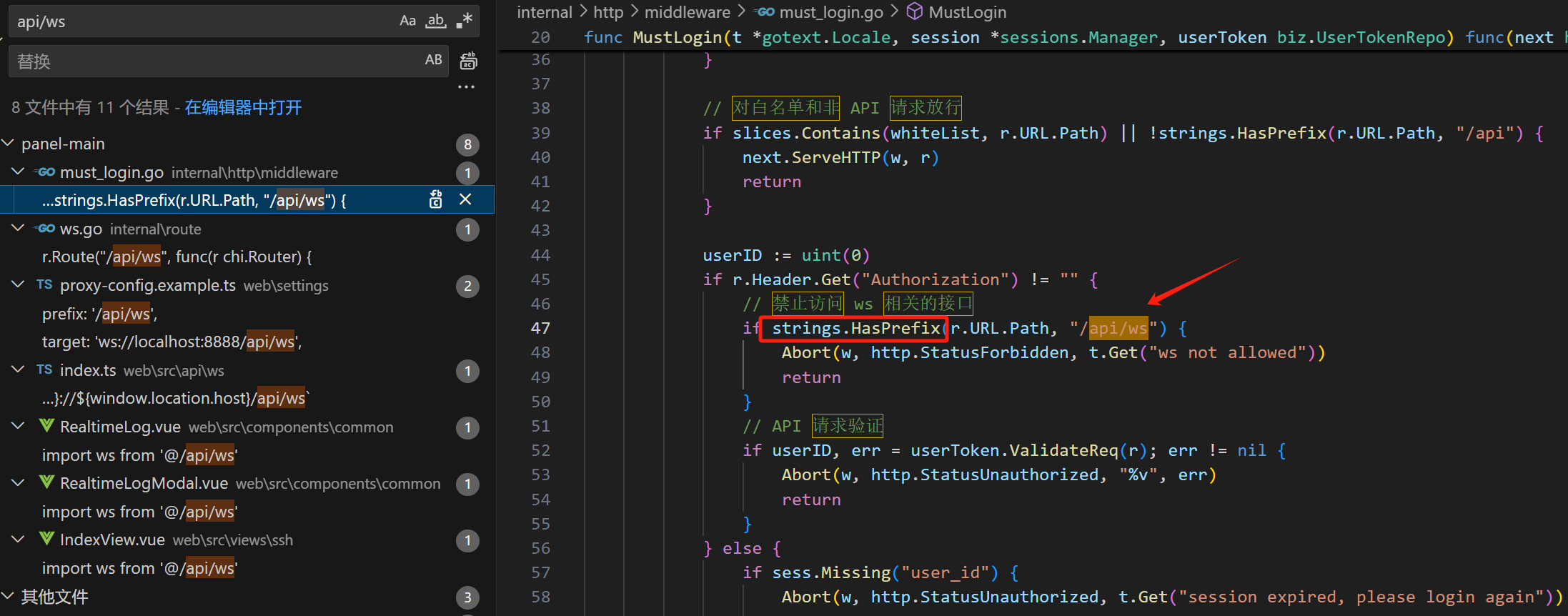This screenshot has width=1568, height=616.
Task: Click TS icon beside proxy-config.example.ts
Action: [44, 285]
